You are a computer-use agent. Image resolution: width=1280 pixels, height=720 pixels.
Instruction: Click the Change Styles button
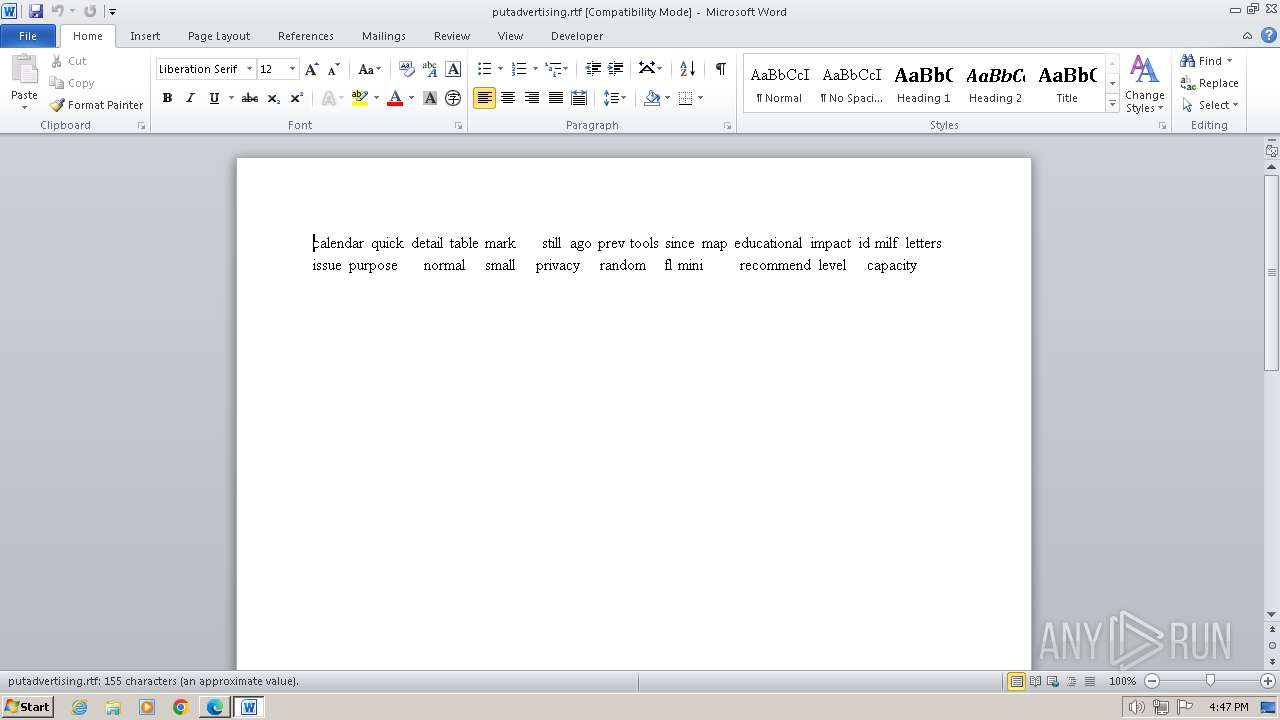pos(1145,85)
